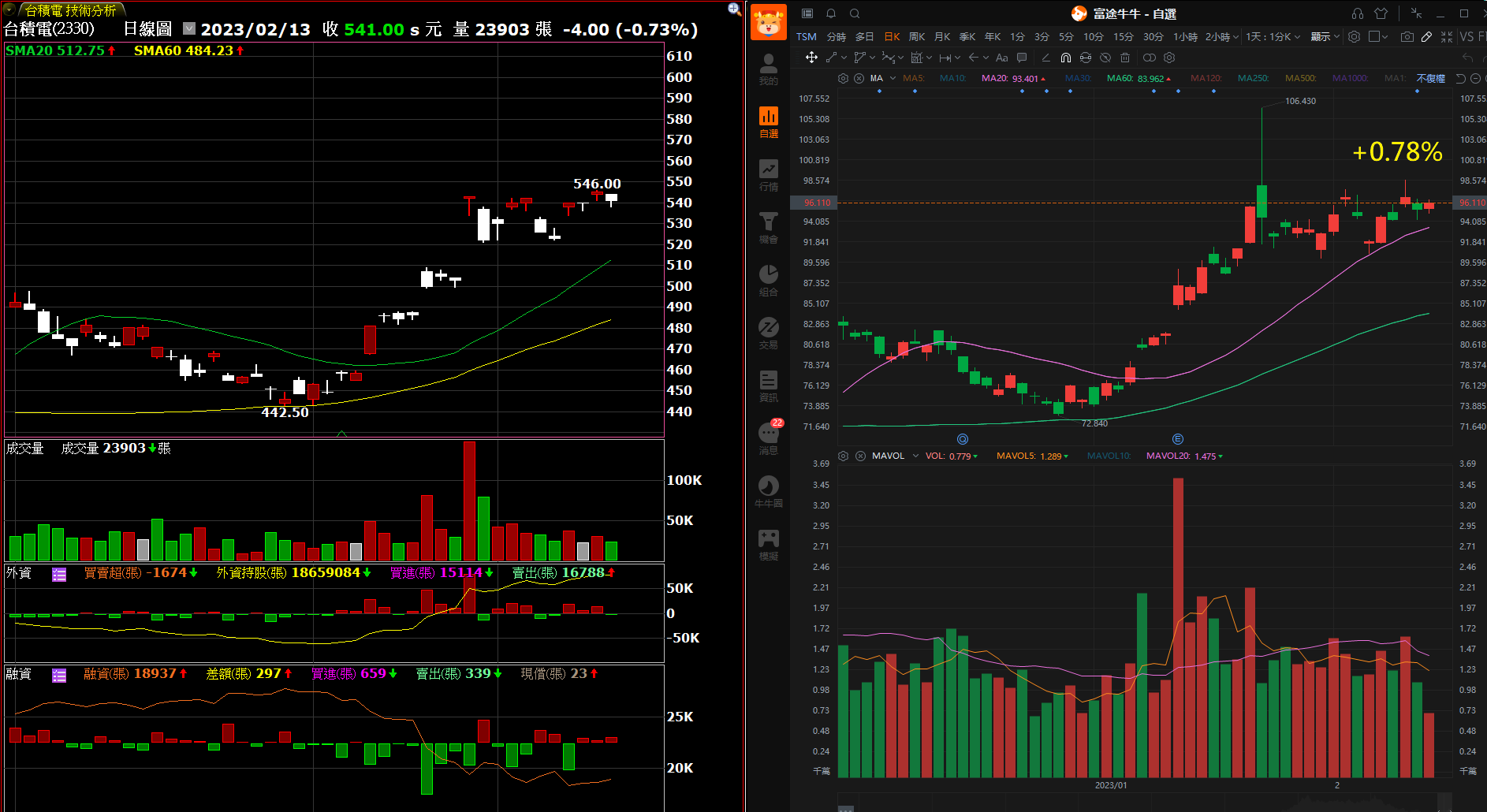Viewport: 1487px width, 812px height.
Task: Expand the MA indicator dropdown arrow
Action: point(893,78)
